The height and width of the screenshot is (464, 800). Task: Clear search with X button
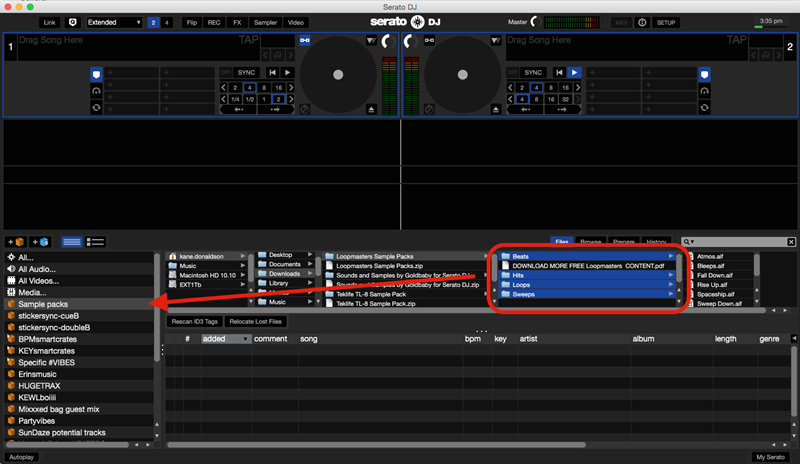pos(791,242)
